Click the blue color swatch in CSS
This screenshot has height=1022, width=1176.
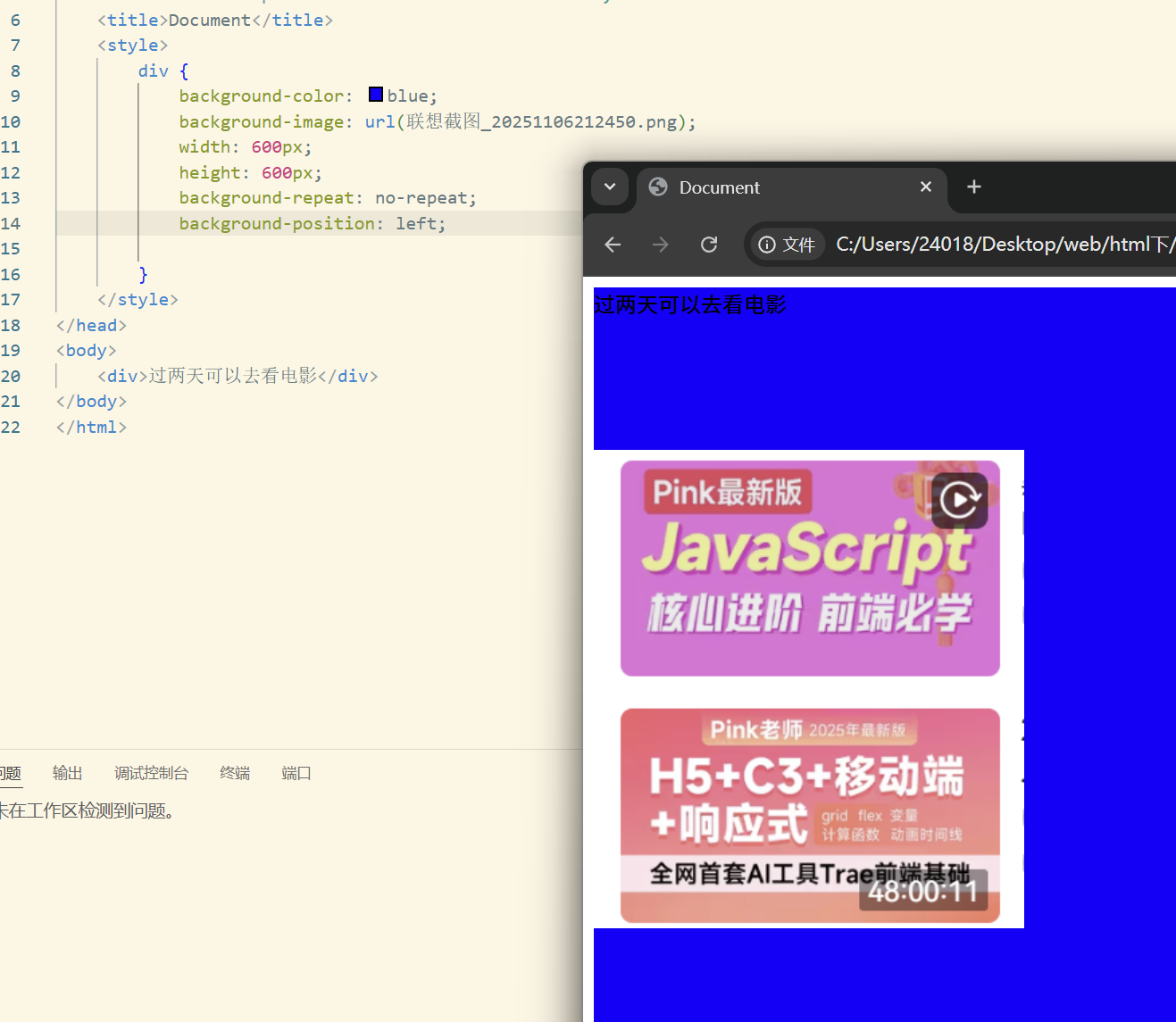pyautogui.click(x=376, y=95)
